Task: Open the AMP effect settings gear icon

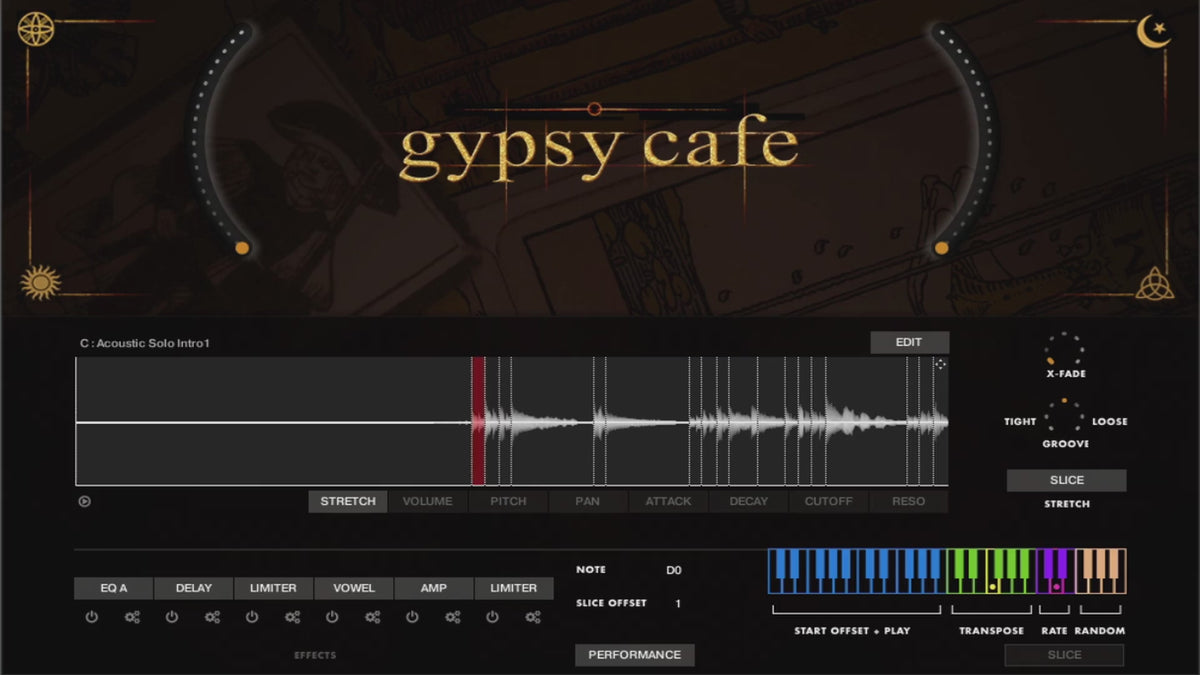Action: (x=452, y=617)
